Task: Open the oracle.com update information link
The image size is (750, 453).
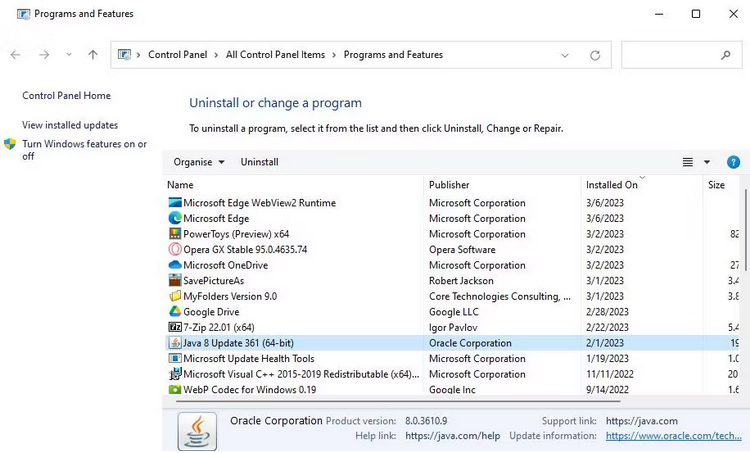Action: point(673,436)
